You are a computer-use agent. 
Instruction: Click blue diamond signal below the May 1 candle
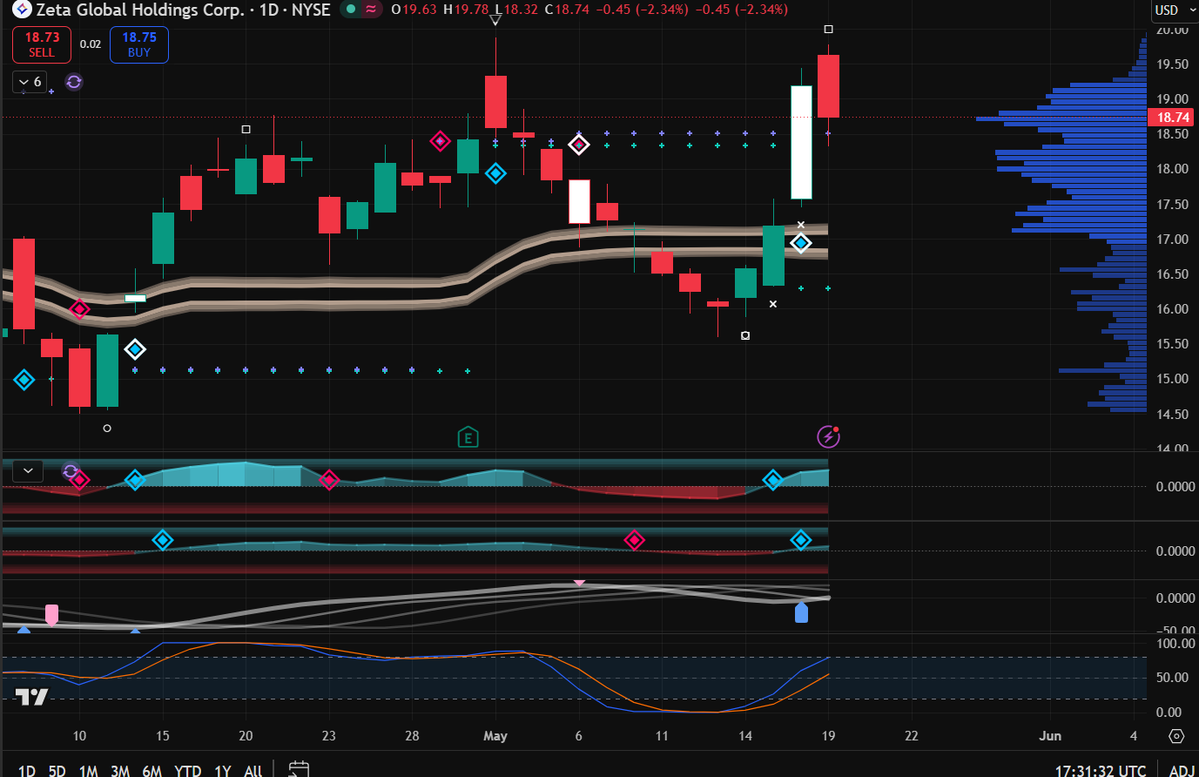point(496,174)
